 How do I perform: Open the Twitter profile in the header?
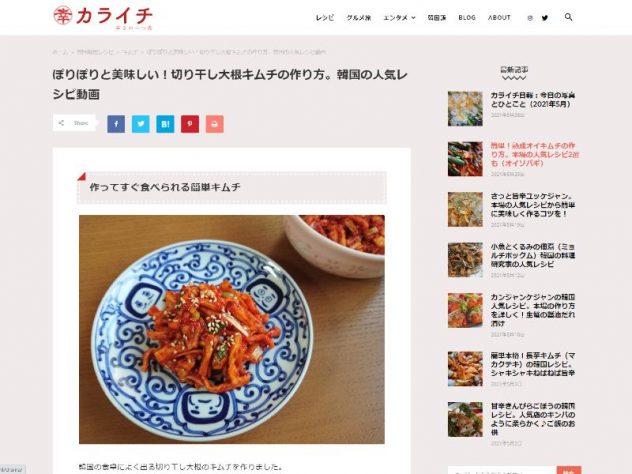545,18
